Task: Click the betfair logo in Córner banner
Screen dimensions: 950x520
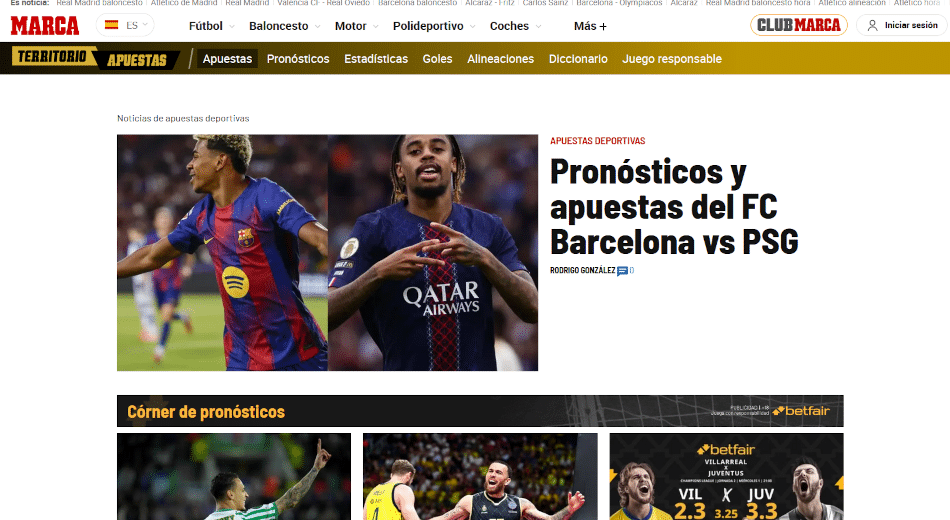Action: pos(801,411)
